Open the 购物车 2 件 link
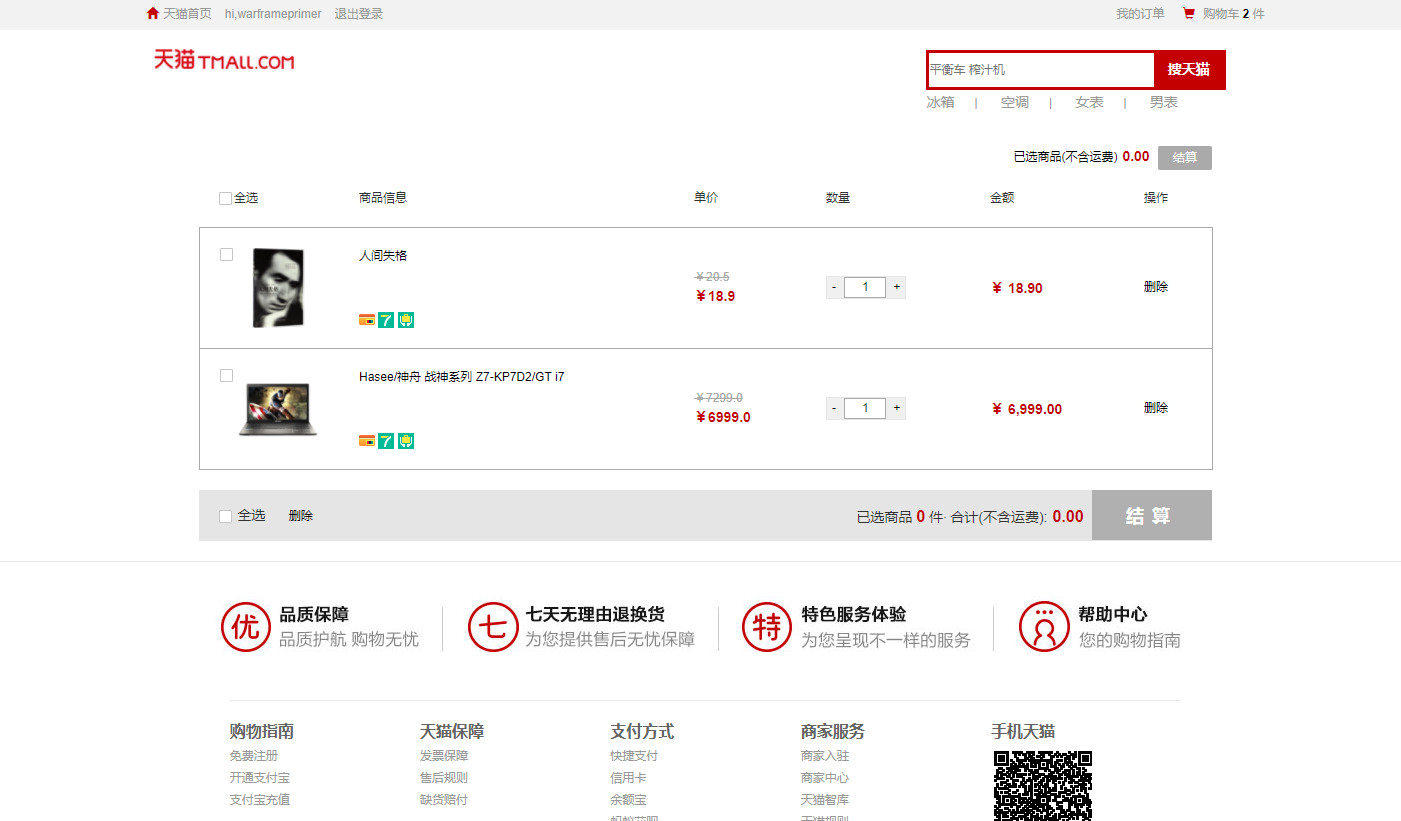The image size is (1401, 821). (x=1234, y=14)
